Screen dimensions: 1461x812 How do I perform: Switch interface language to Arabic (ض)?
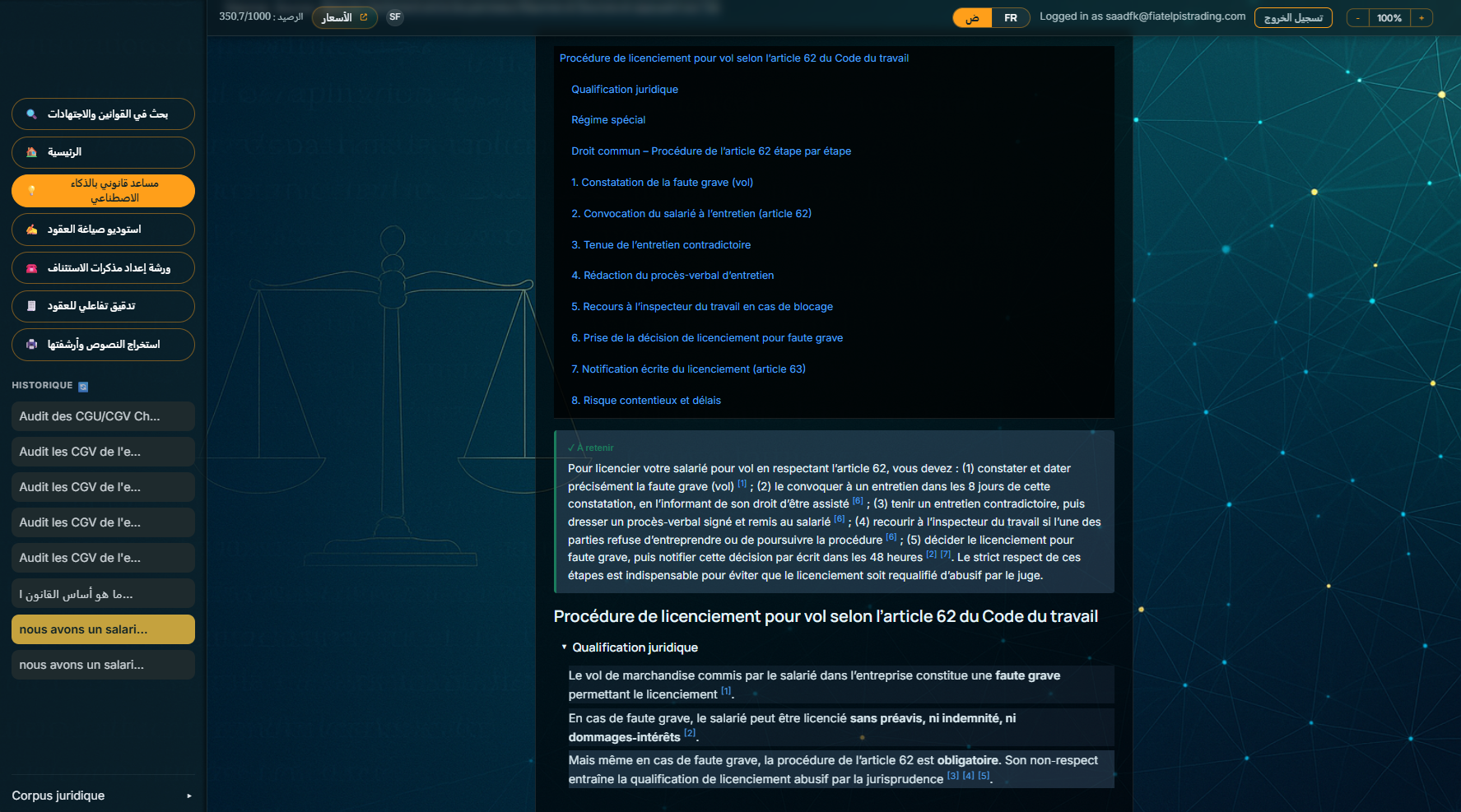pos(972,16)
